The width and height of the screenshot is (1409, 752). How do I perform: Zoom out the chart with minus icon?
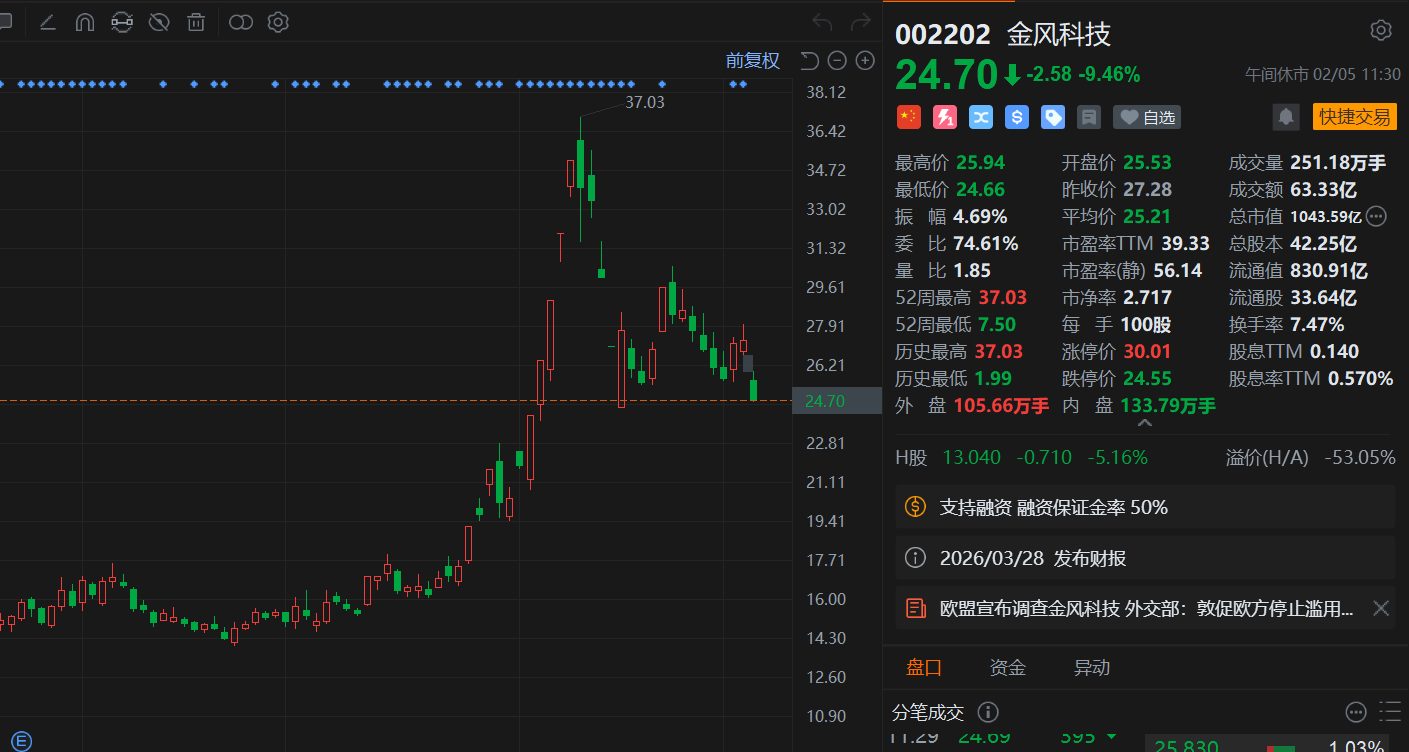838,61
